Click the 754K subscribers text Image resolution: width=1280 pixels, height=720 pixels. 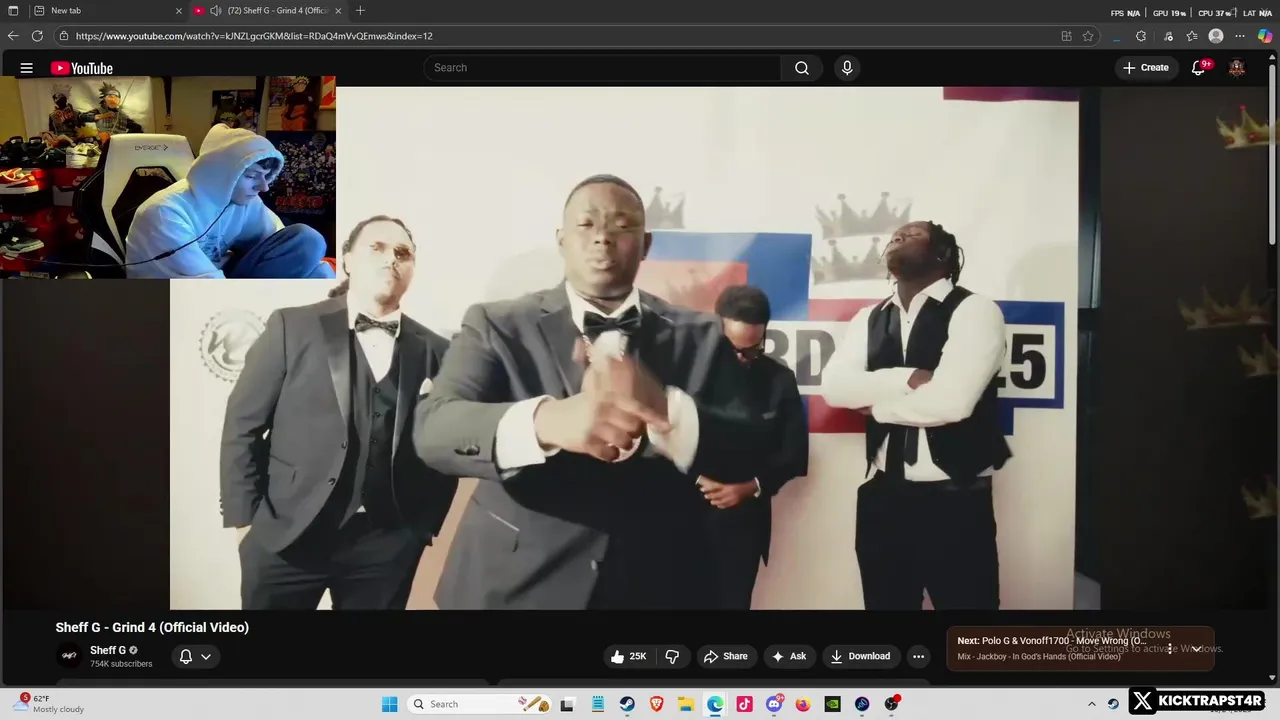(x=121, y=664)
